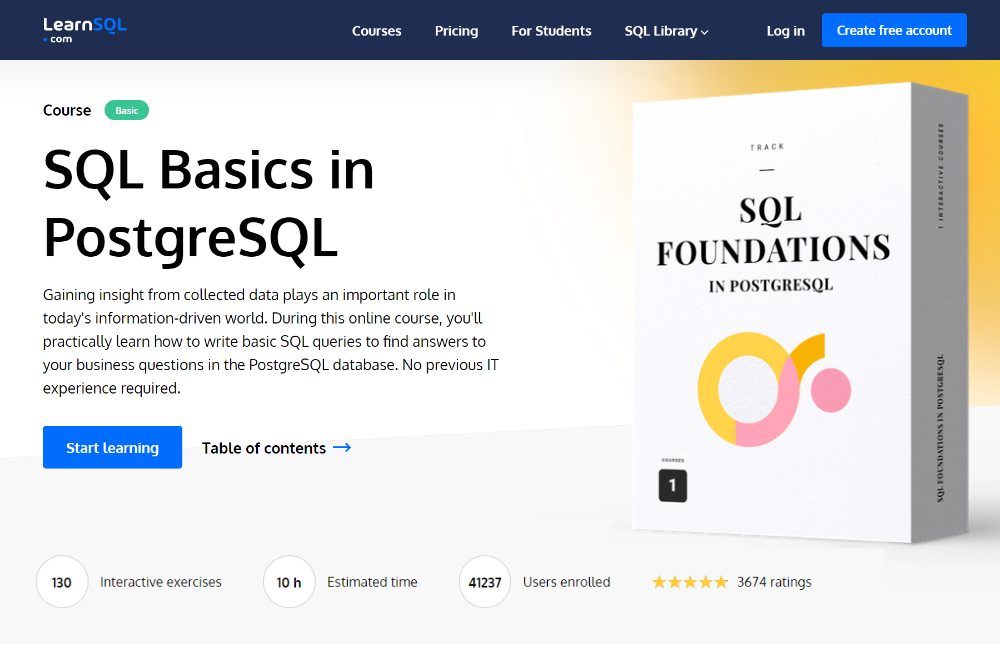Click the 41237 enrolled count circle

click(x=485, y=582)
